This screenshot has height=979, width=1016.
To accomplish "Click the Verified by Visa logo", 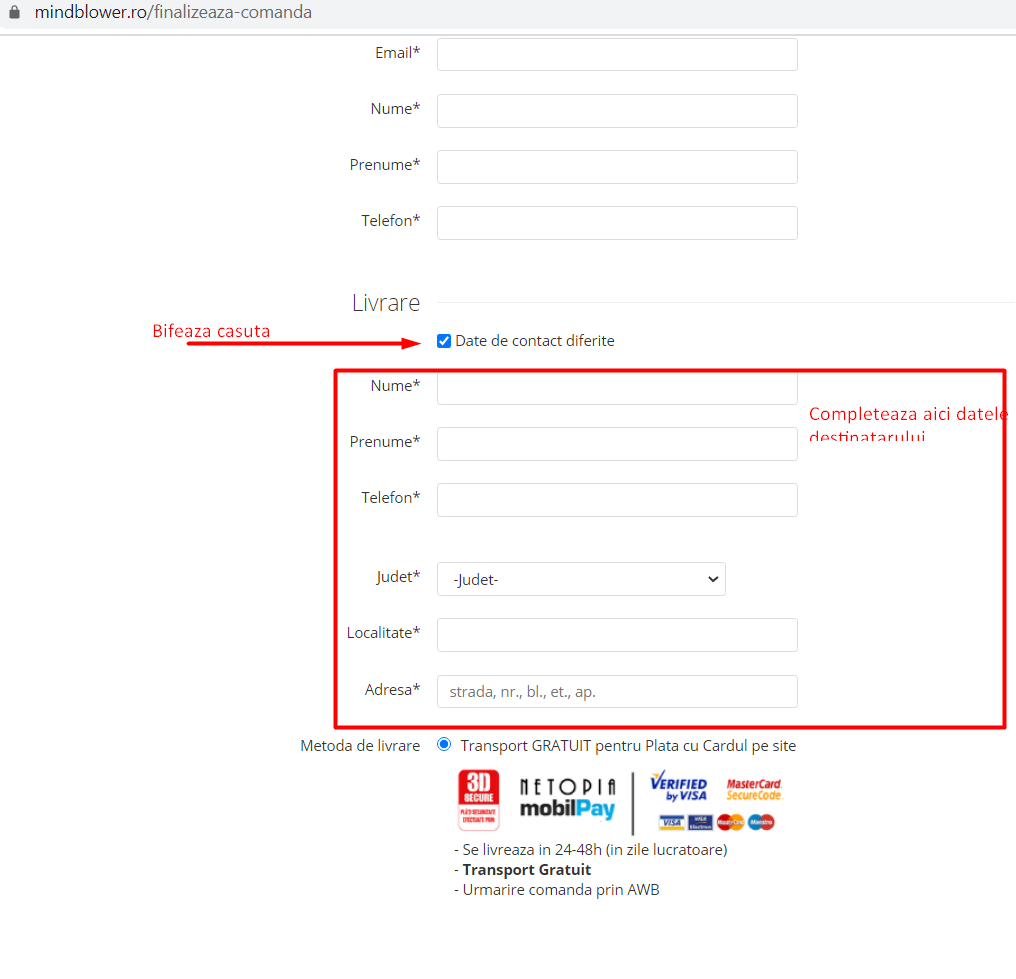I will tap(678, 786).
